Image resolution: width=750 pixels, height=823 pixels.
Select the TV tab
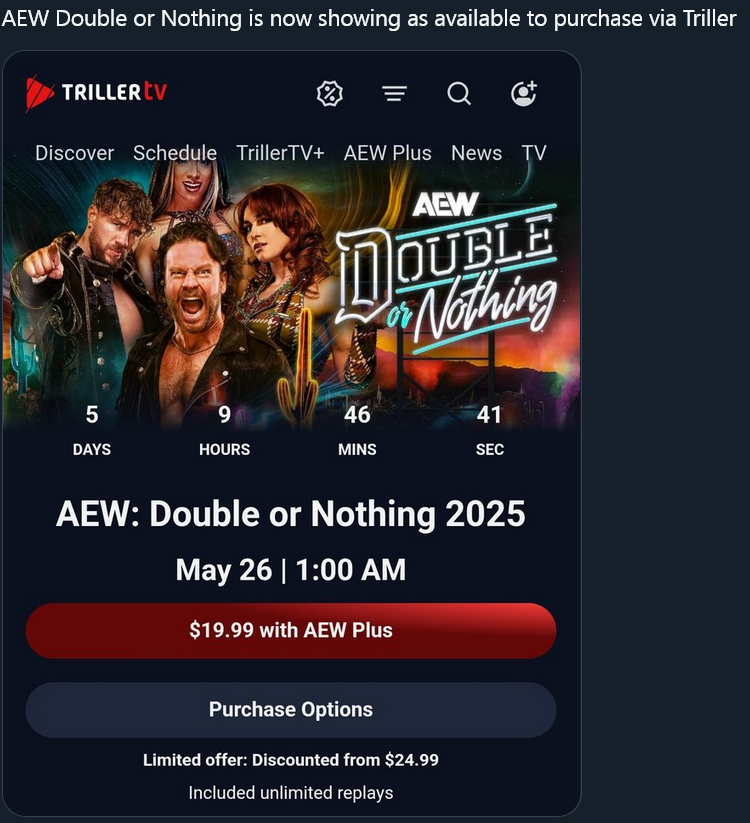[534, 153]
